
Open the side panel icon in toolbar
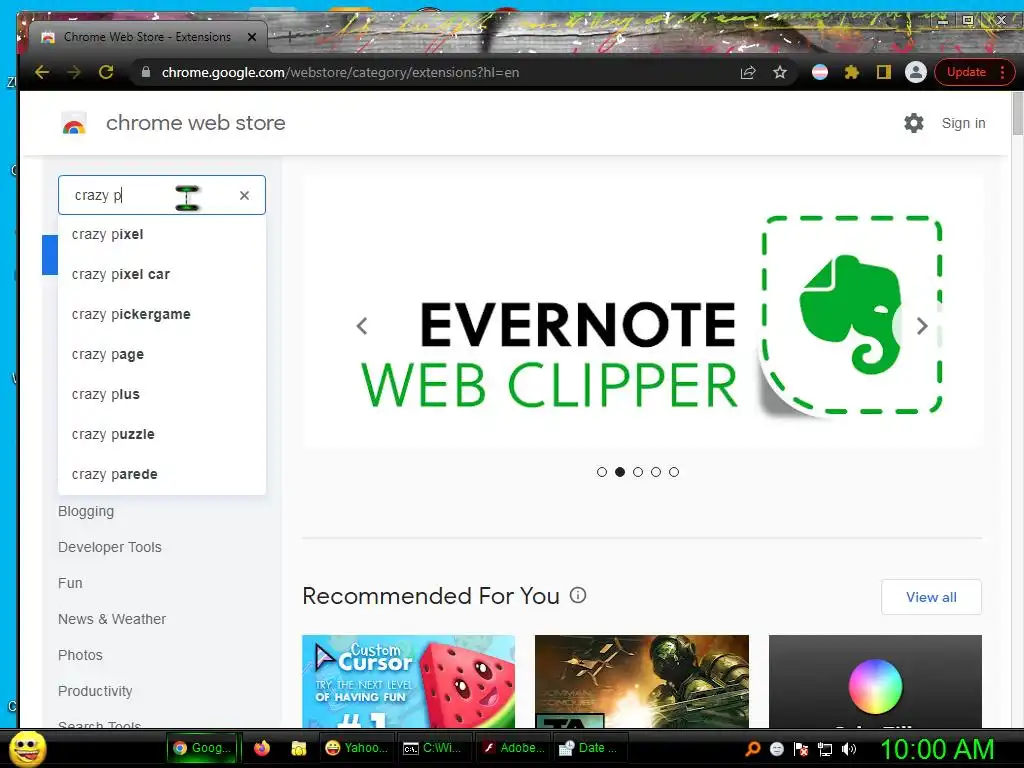884,72
